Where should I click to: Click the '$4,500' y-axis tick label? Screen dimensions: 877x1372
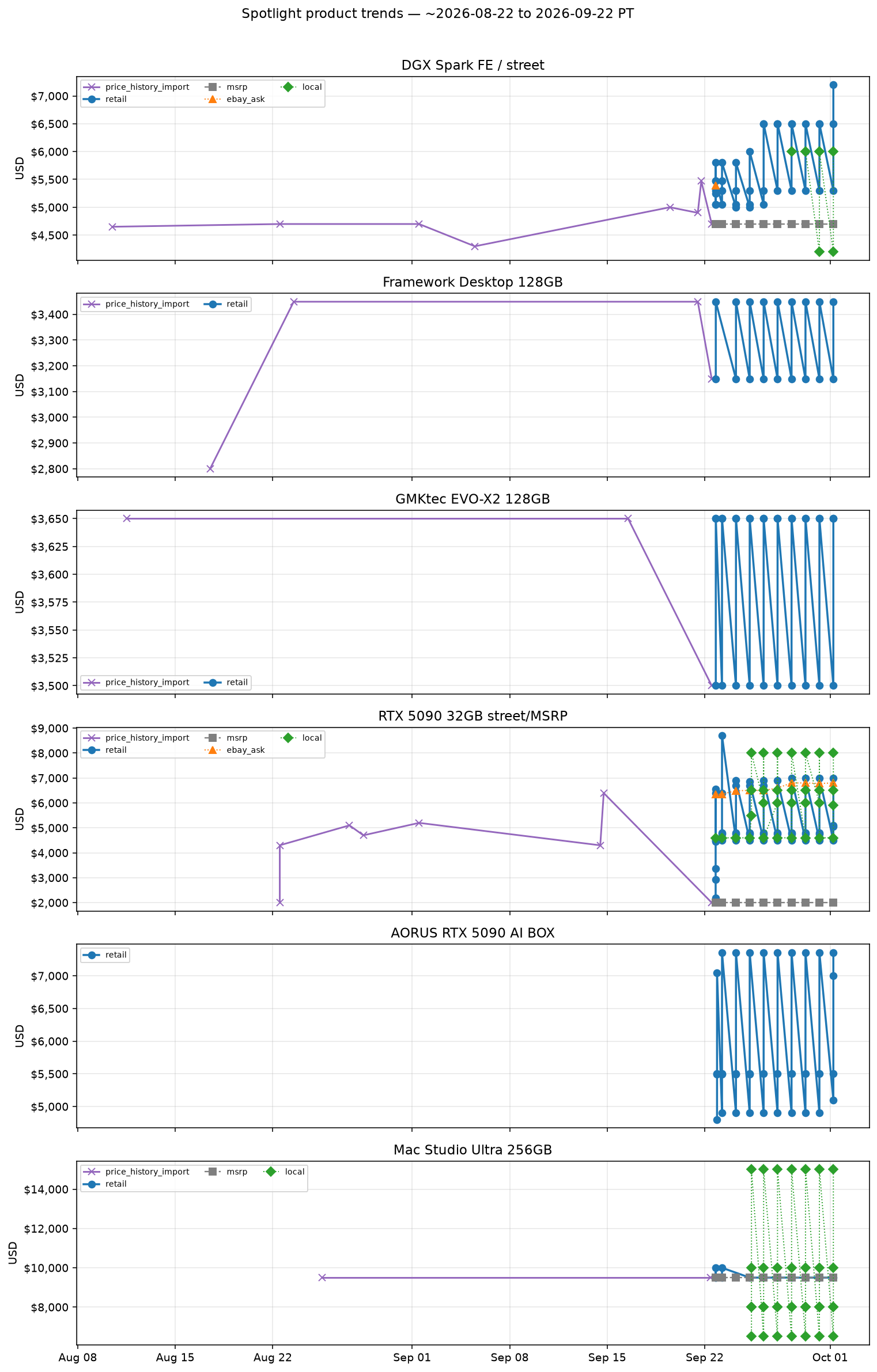[50, 235]
